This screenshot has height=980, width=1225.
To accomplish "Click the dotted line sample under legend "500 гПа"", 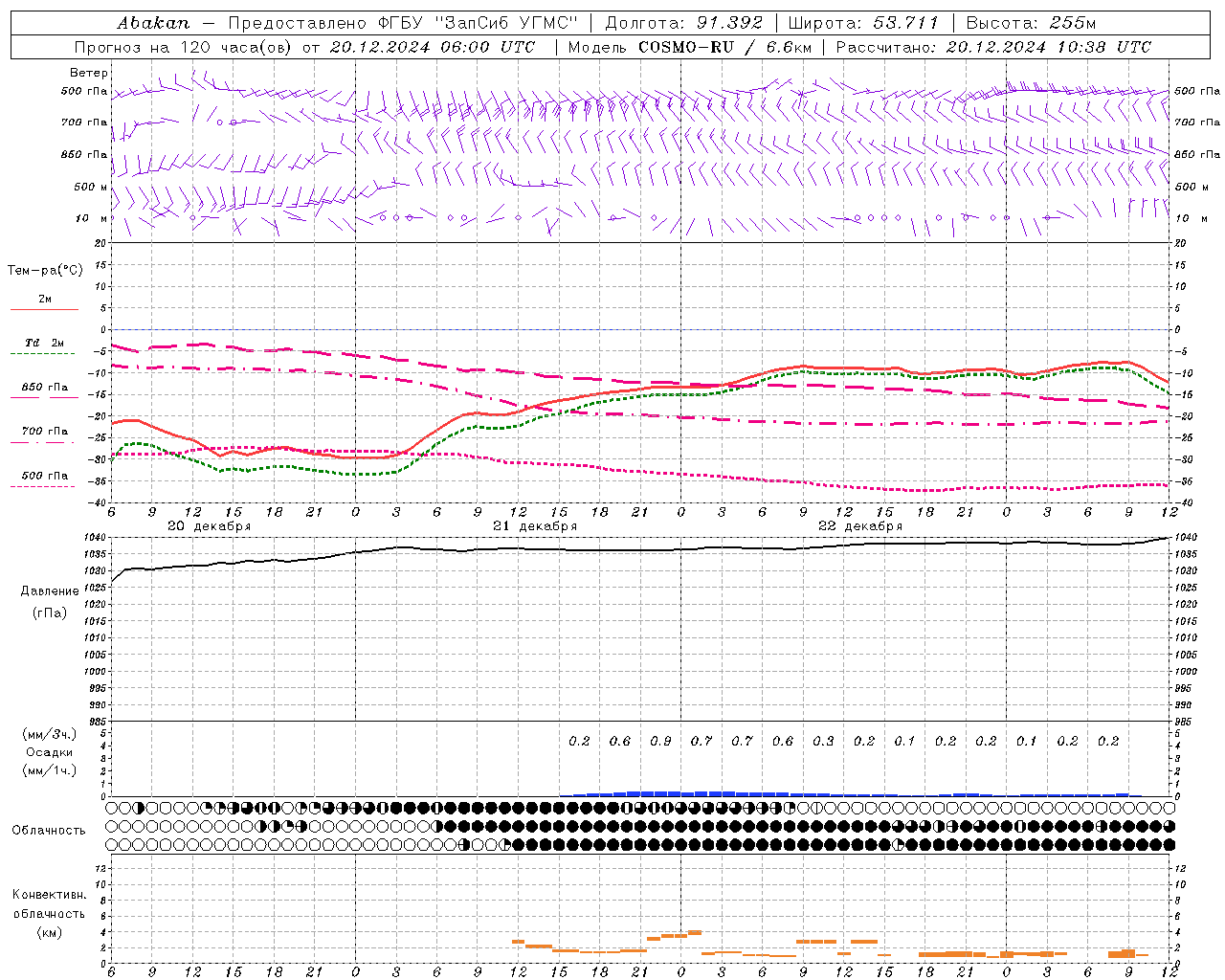I will click(x=42, y=486).
